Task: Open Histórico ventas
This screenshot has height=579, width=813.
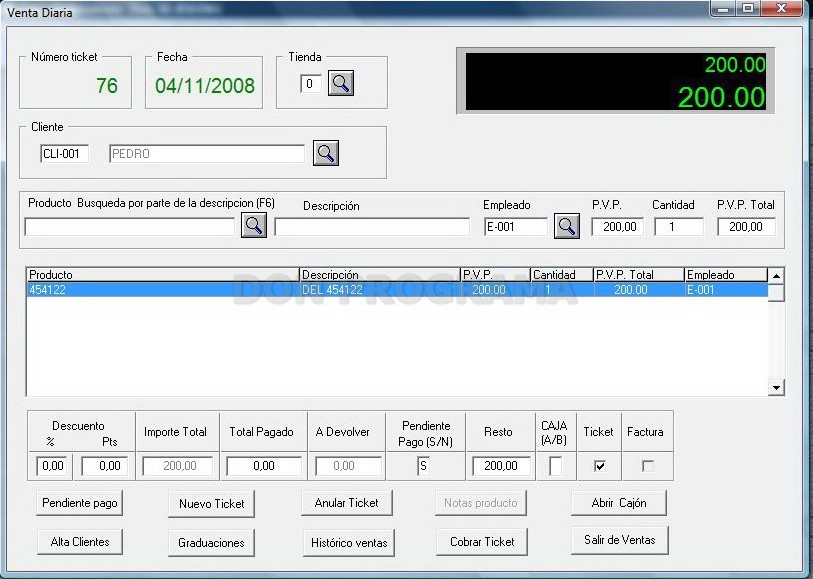Action: click(349, 542)
